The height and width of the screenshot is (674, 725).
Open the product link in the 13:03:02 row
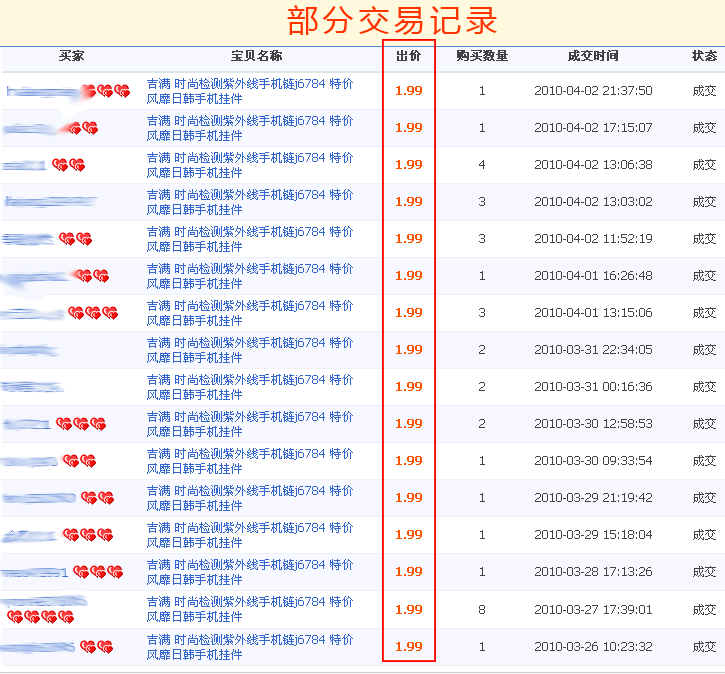click(x=250, y=202)
